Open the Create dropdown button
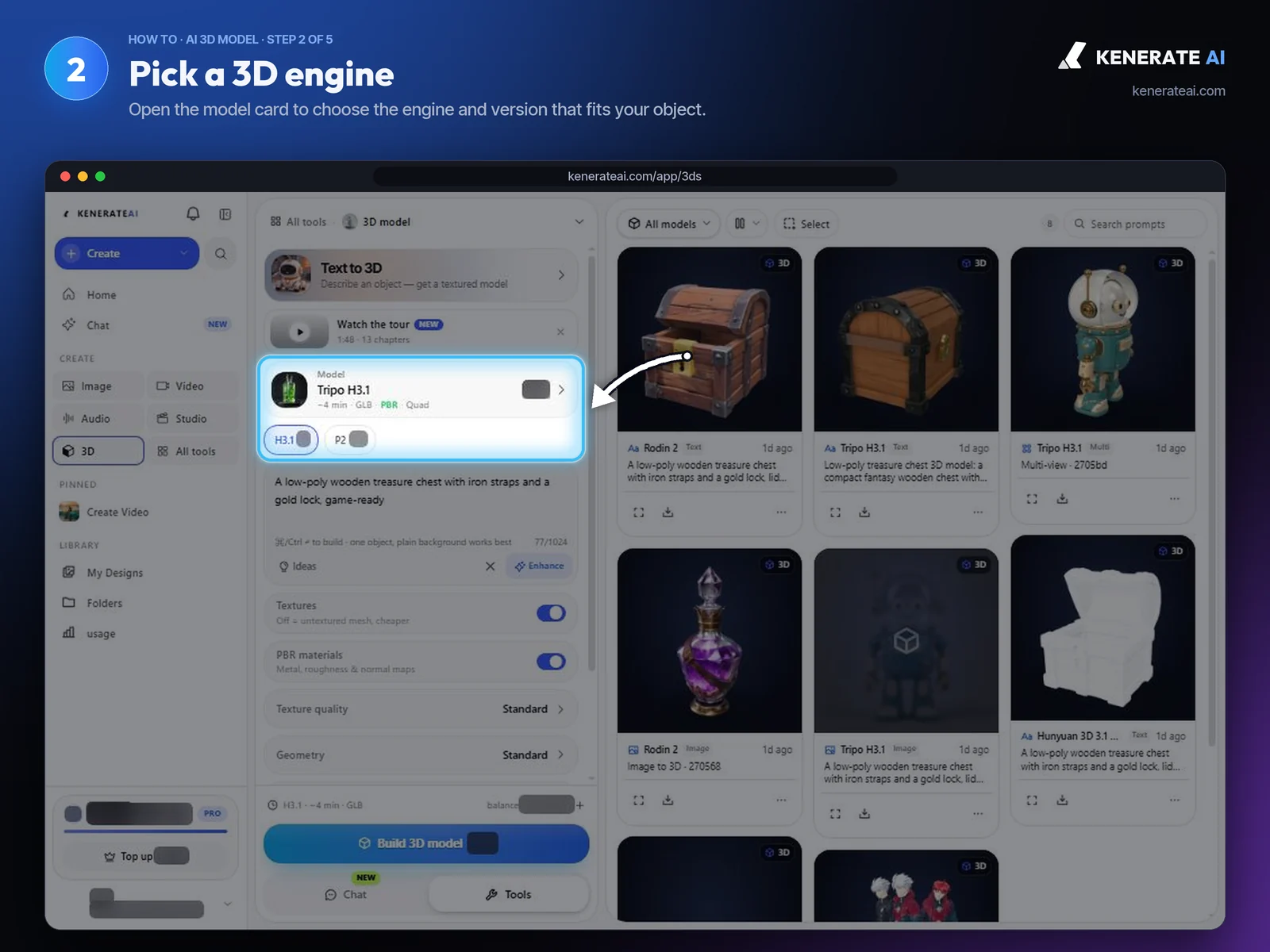Viewport: 1270px width, 952px height. (127, 254)
